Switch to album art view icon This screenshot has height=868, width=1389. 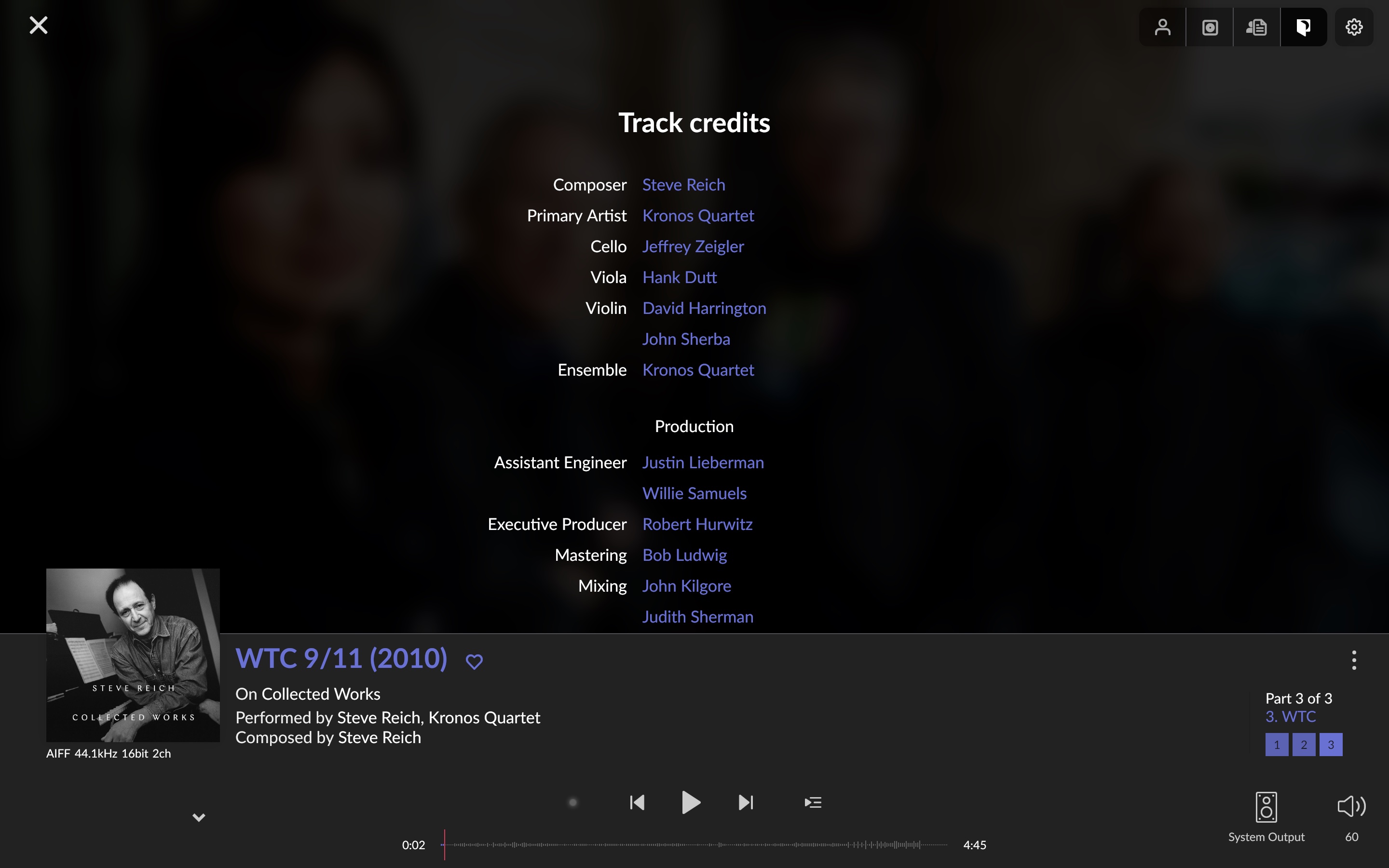click(x=1210, y=27)
